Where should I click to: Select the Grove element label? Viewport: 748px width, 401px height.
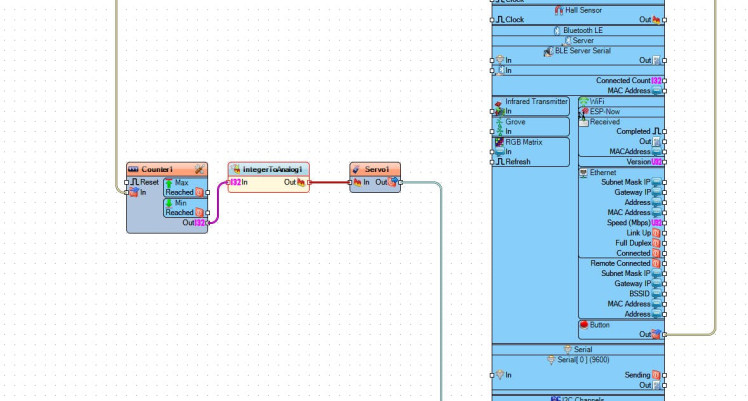coord(516,121)
